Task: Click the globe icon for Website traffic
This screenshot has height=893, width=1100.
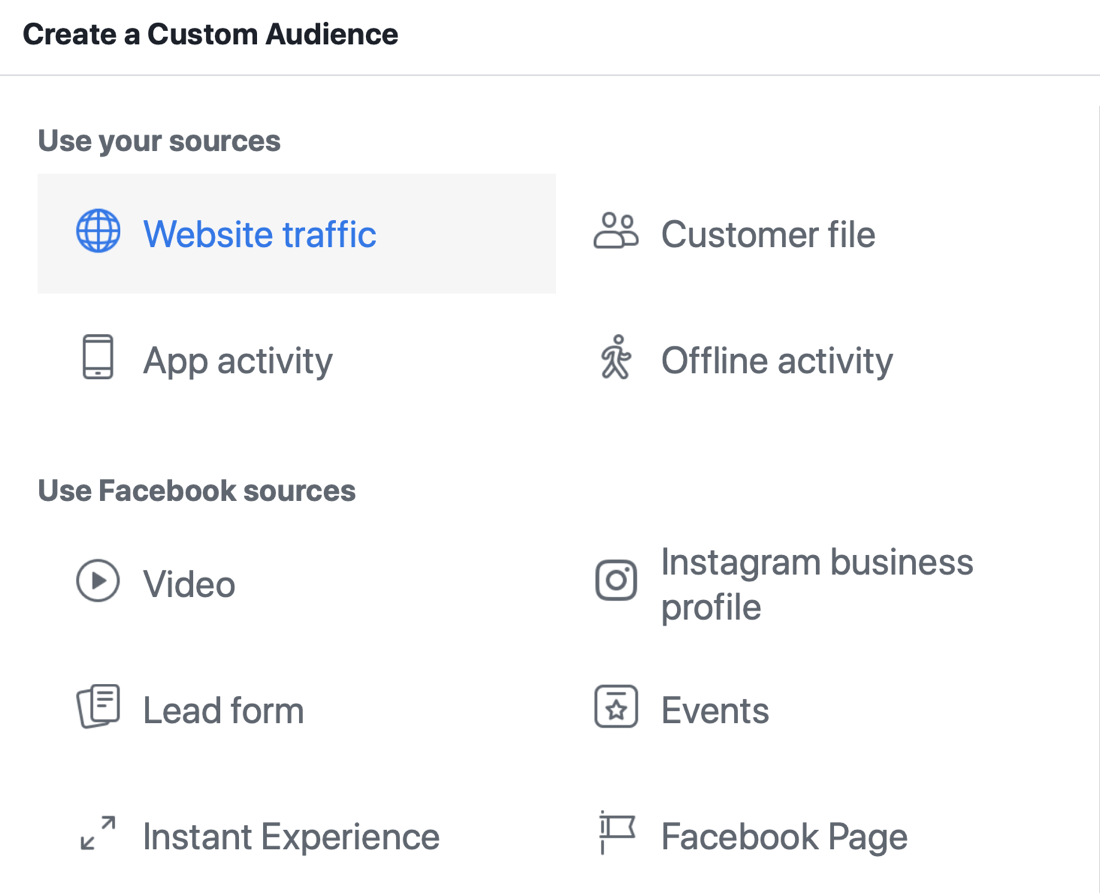Action: pyautogui.click(x=98, y=233)
